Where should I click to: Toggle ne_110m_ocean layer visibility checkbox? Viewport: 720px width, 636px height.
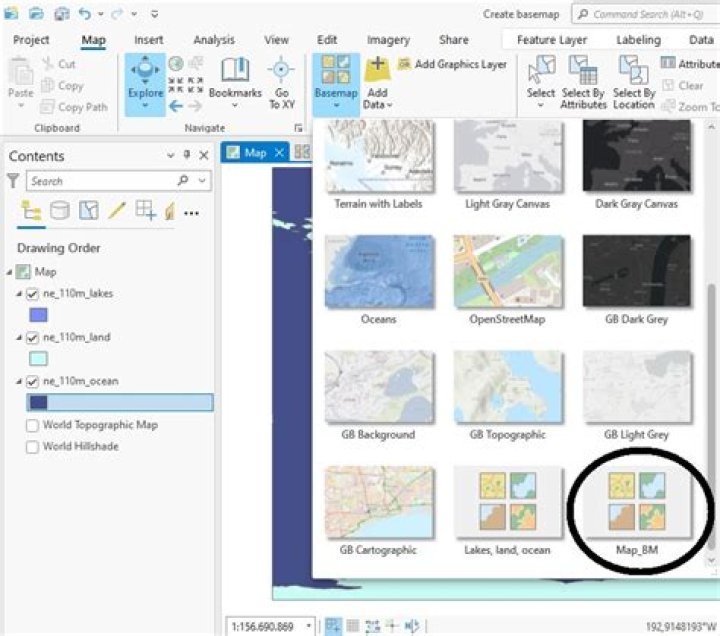coord(32,381)
